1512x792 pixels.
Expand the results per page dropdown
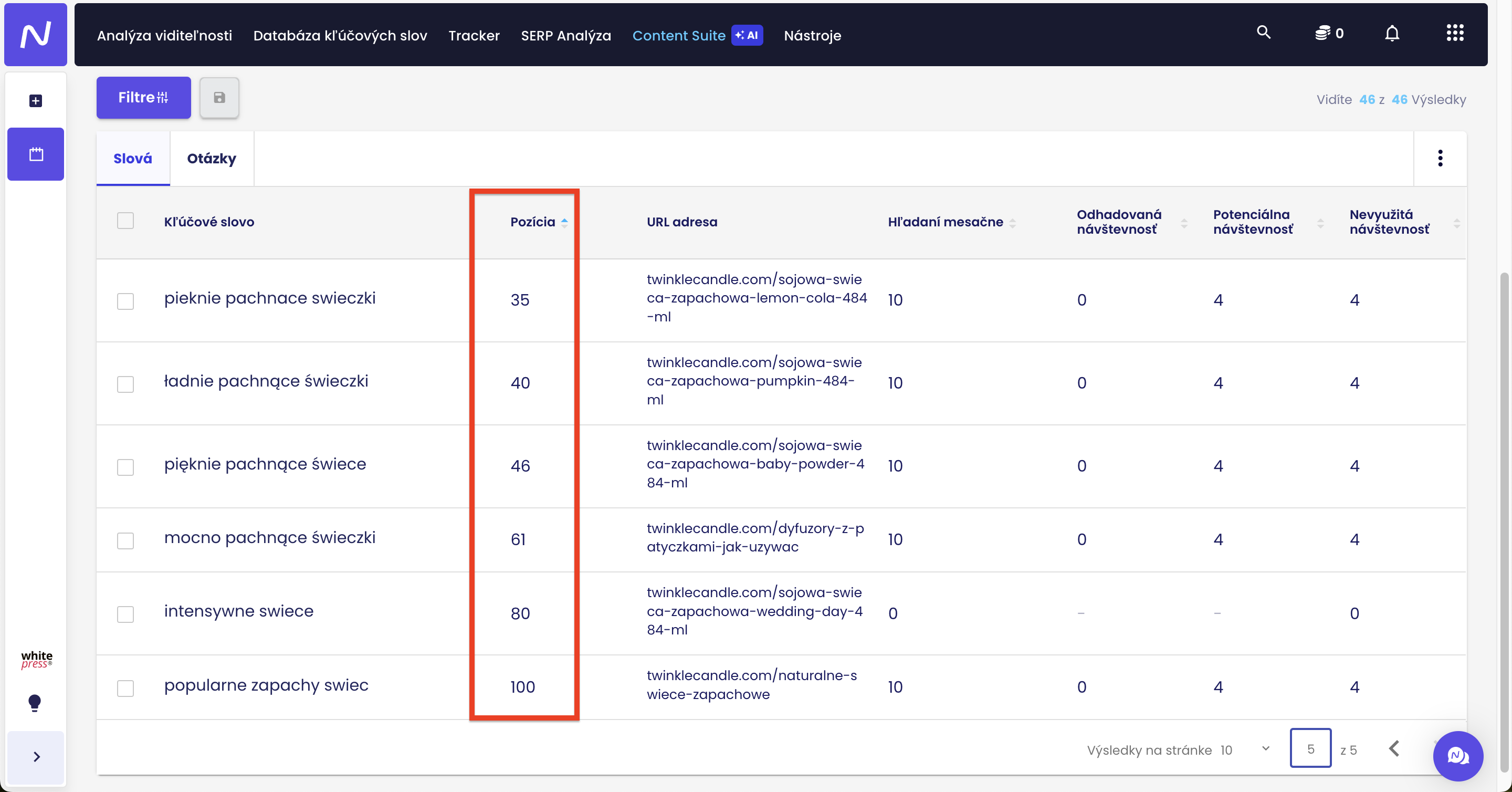(x=1265, y=749)
